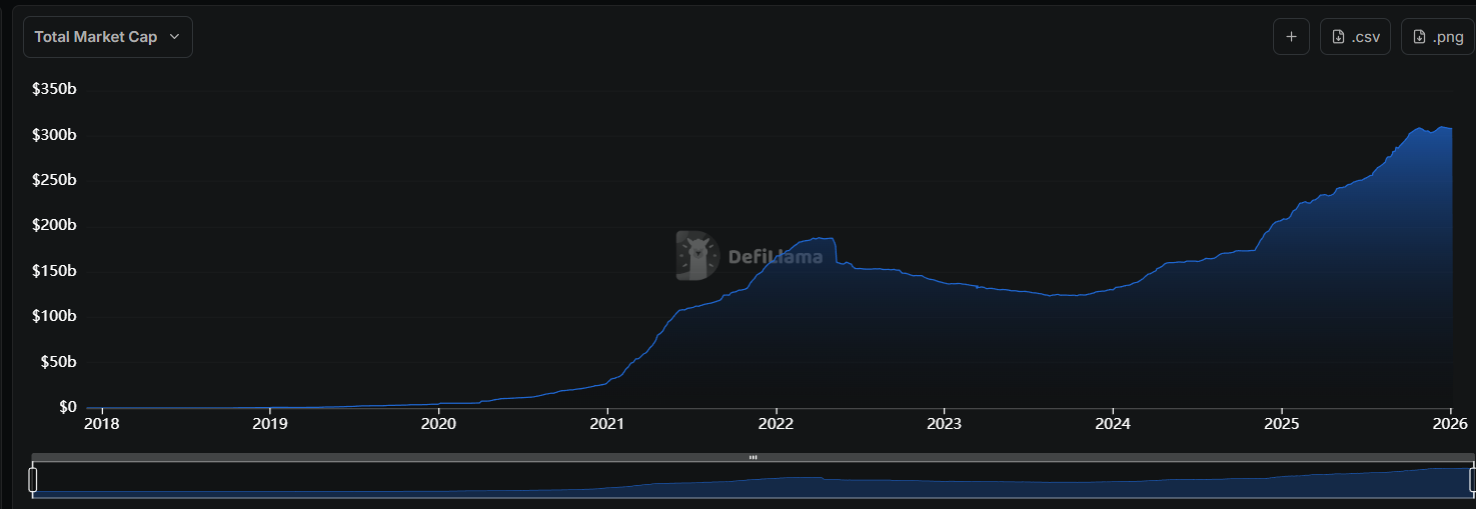This screenshot has width=1476, height=509.
Task: Click left handle of time range slider
Action: [x=33, y=480]
